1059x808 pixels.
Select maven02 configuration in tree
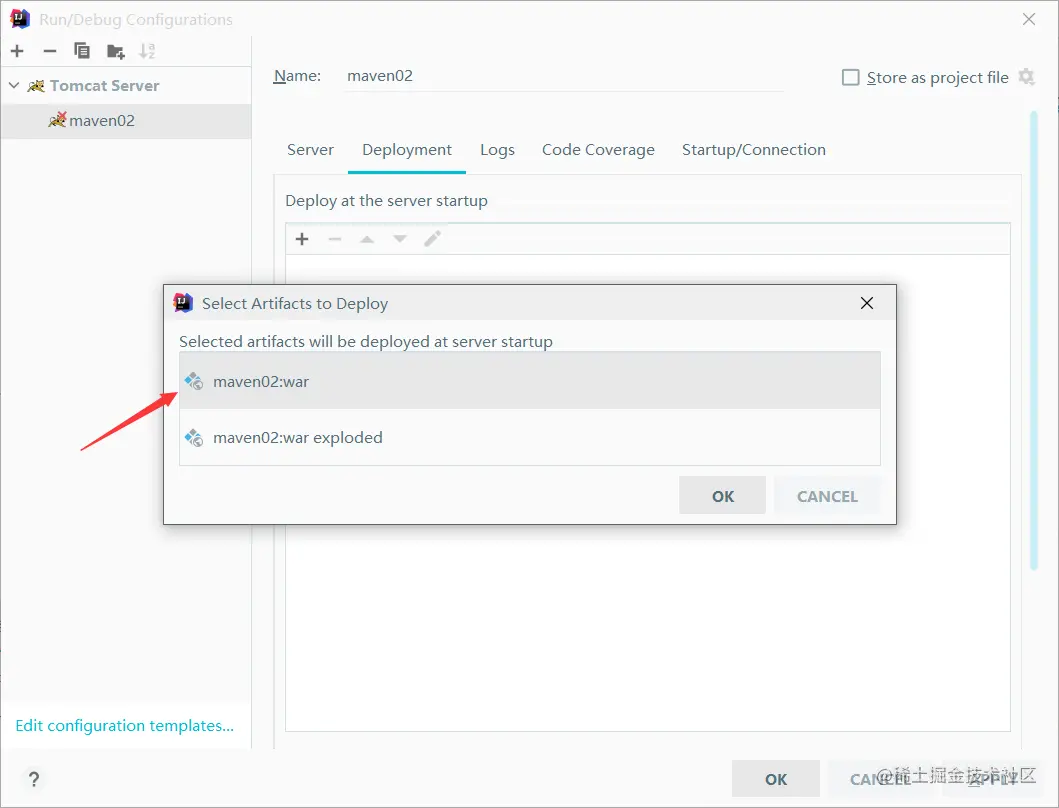point(126,121)
